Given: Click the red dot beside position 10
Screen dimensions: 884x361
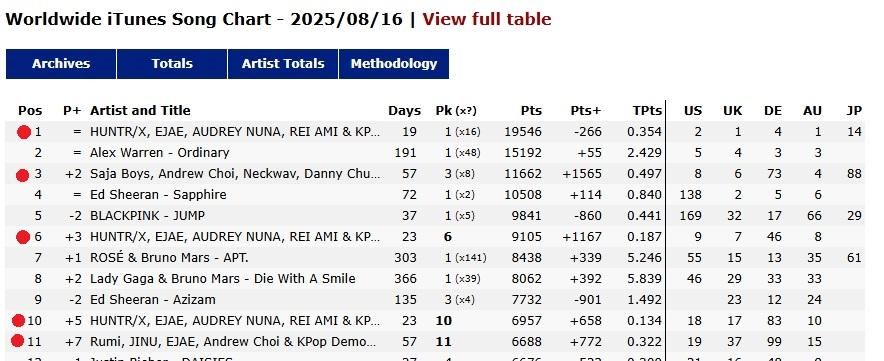Looking at the screenshot, I should pyautogui.click(x=19, y=322).
